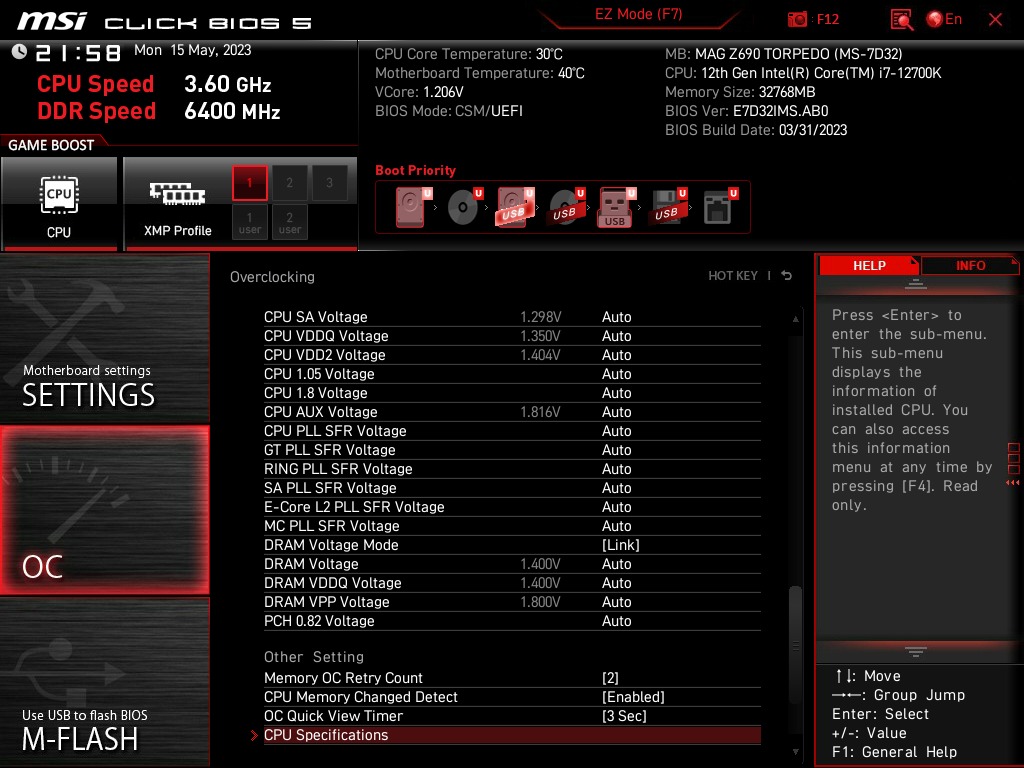
Task: Select the USB floppy boot device icon
Action: tap(668, 207)
